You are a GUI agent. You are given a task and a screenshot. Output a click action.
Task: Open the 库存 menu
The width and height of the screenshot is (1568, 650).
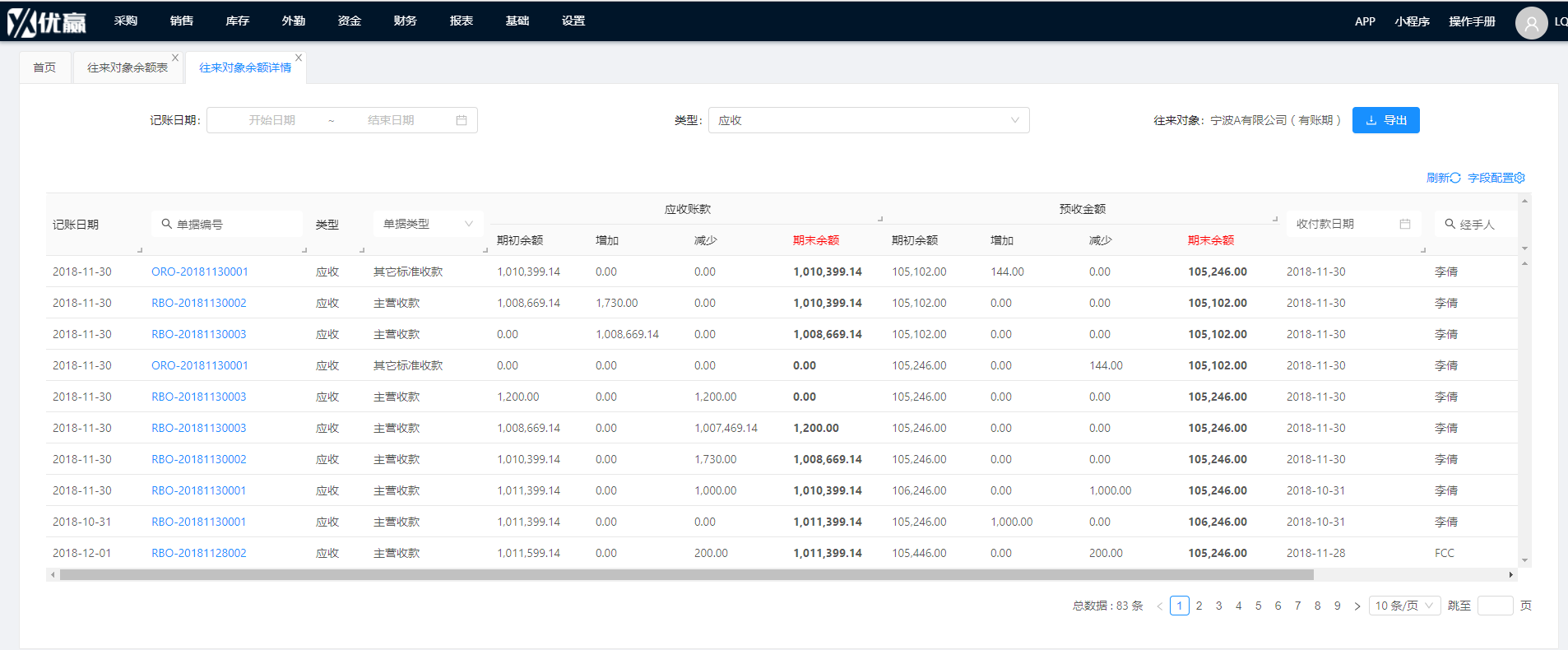tap(238, 21)
